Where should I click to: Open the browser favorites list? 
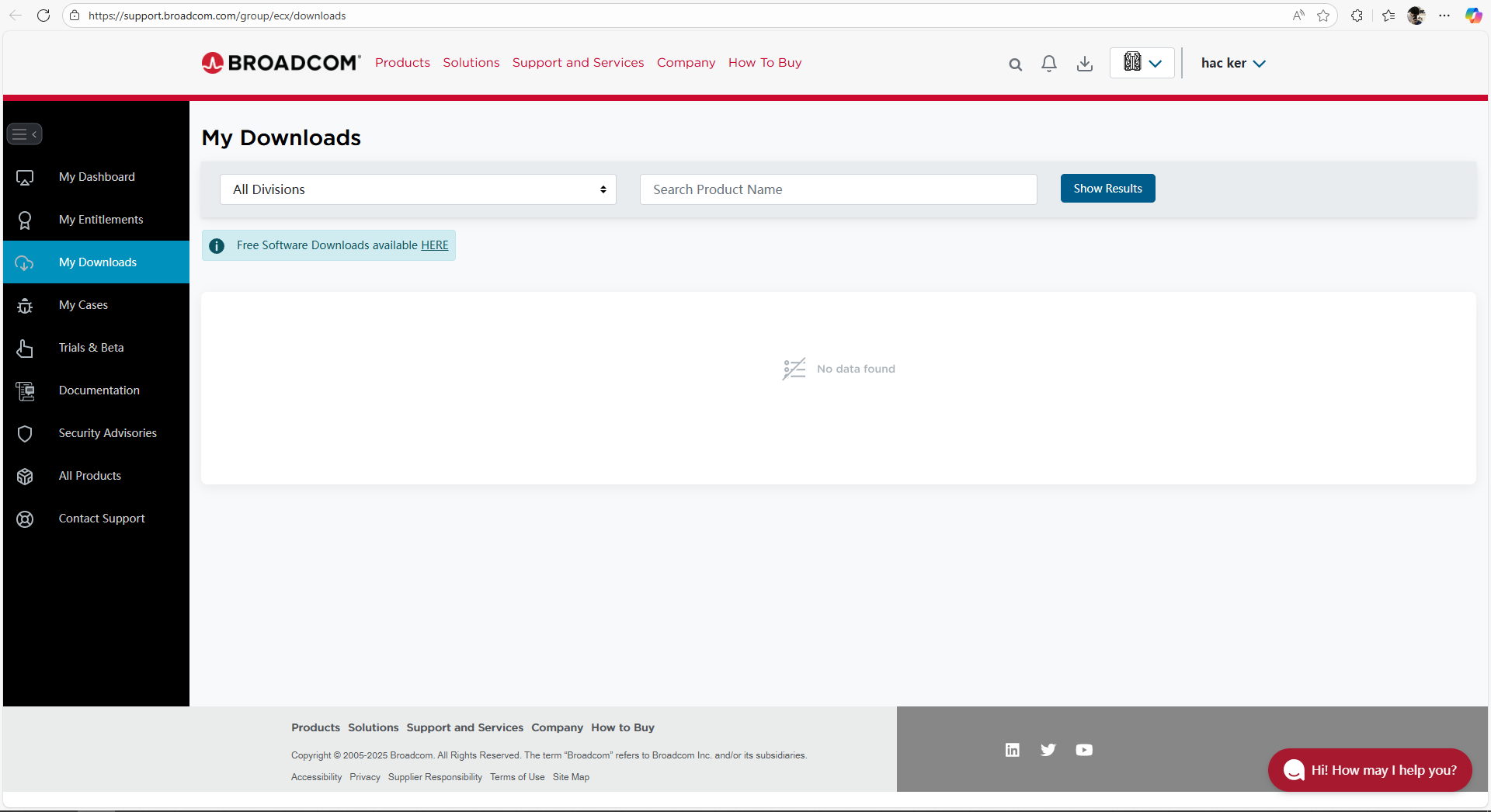click(x=1388, y=16)
